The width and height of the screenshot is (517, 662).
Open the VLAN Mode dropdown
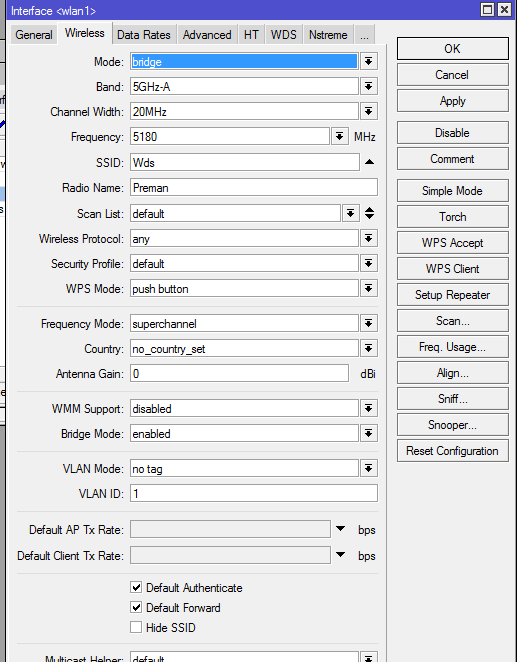368,468
